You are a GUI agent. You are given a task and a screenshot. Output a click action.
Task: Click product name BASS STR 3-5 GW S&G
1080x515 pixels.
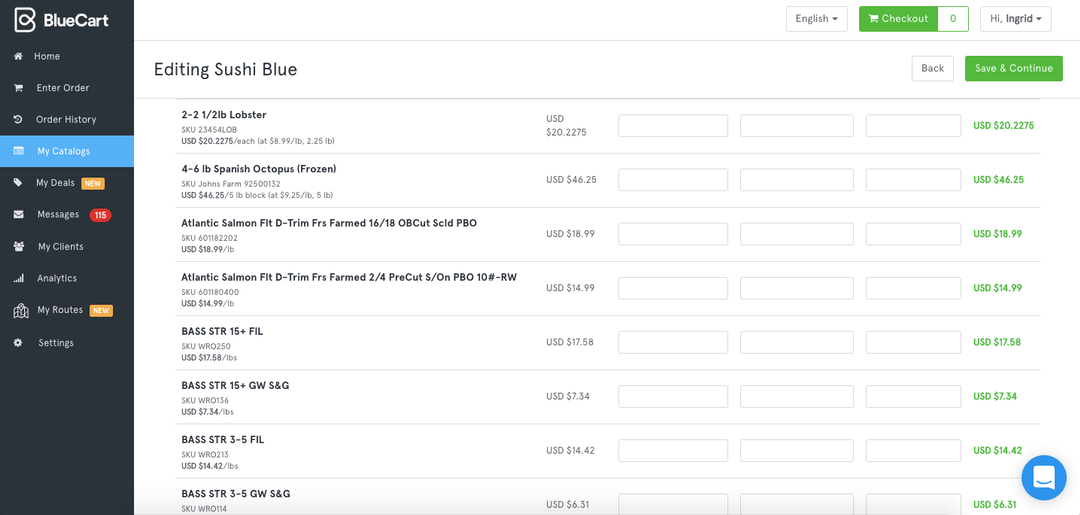[236, 494]
